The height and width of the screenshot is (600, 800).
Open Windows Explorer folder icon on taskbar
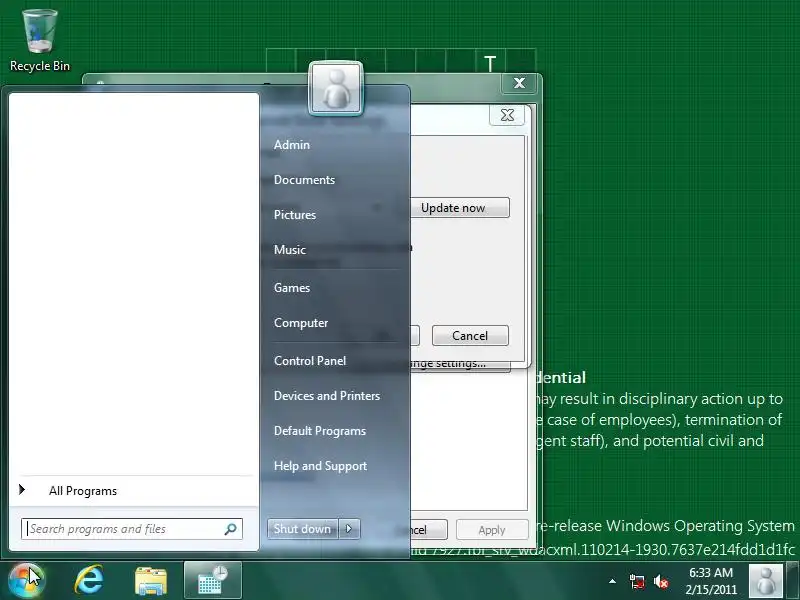pyautogui.click(x=151, y=581)
